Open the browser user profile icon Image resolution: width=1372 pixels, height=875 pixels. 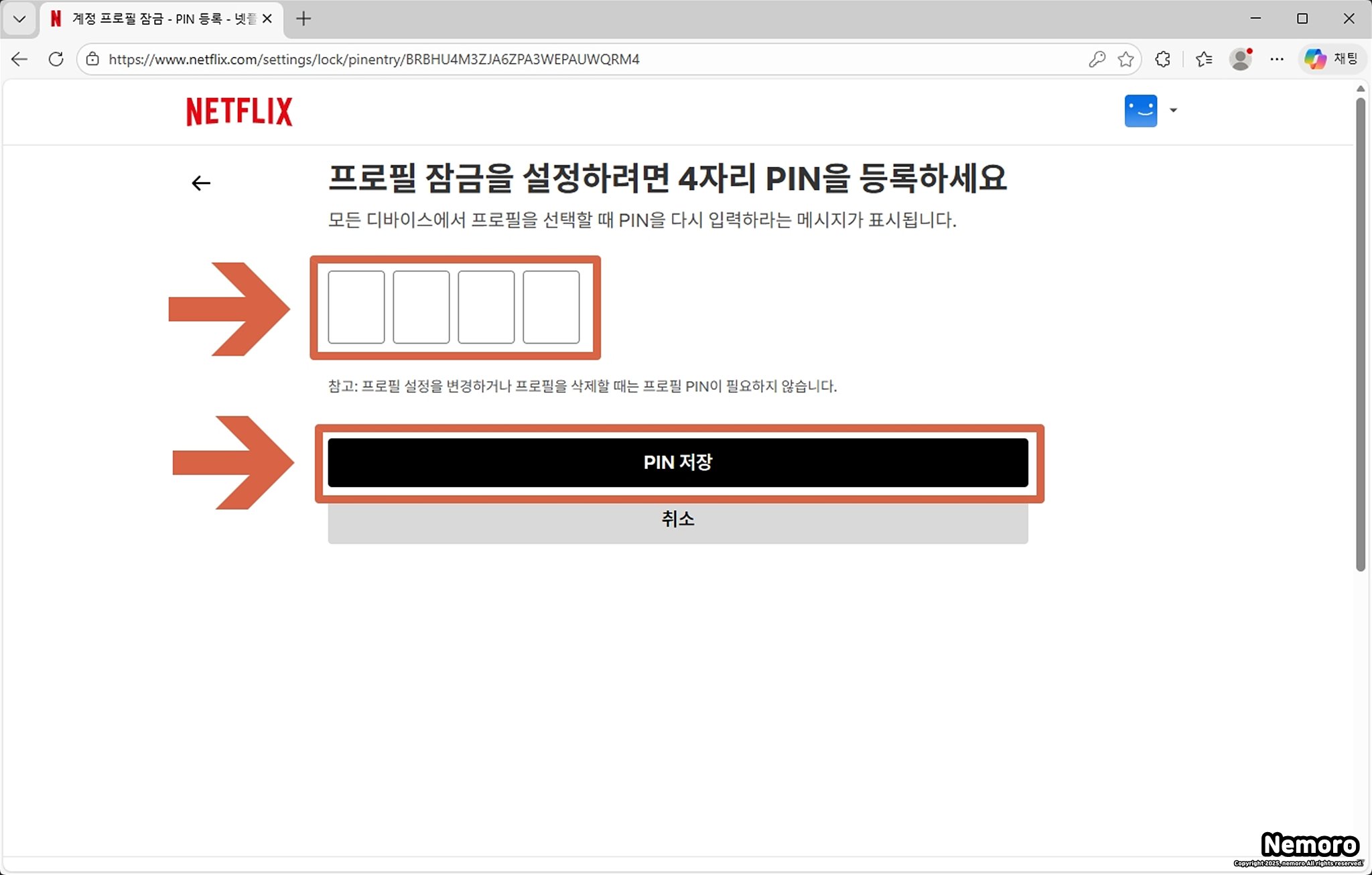(1241, 59)
